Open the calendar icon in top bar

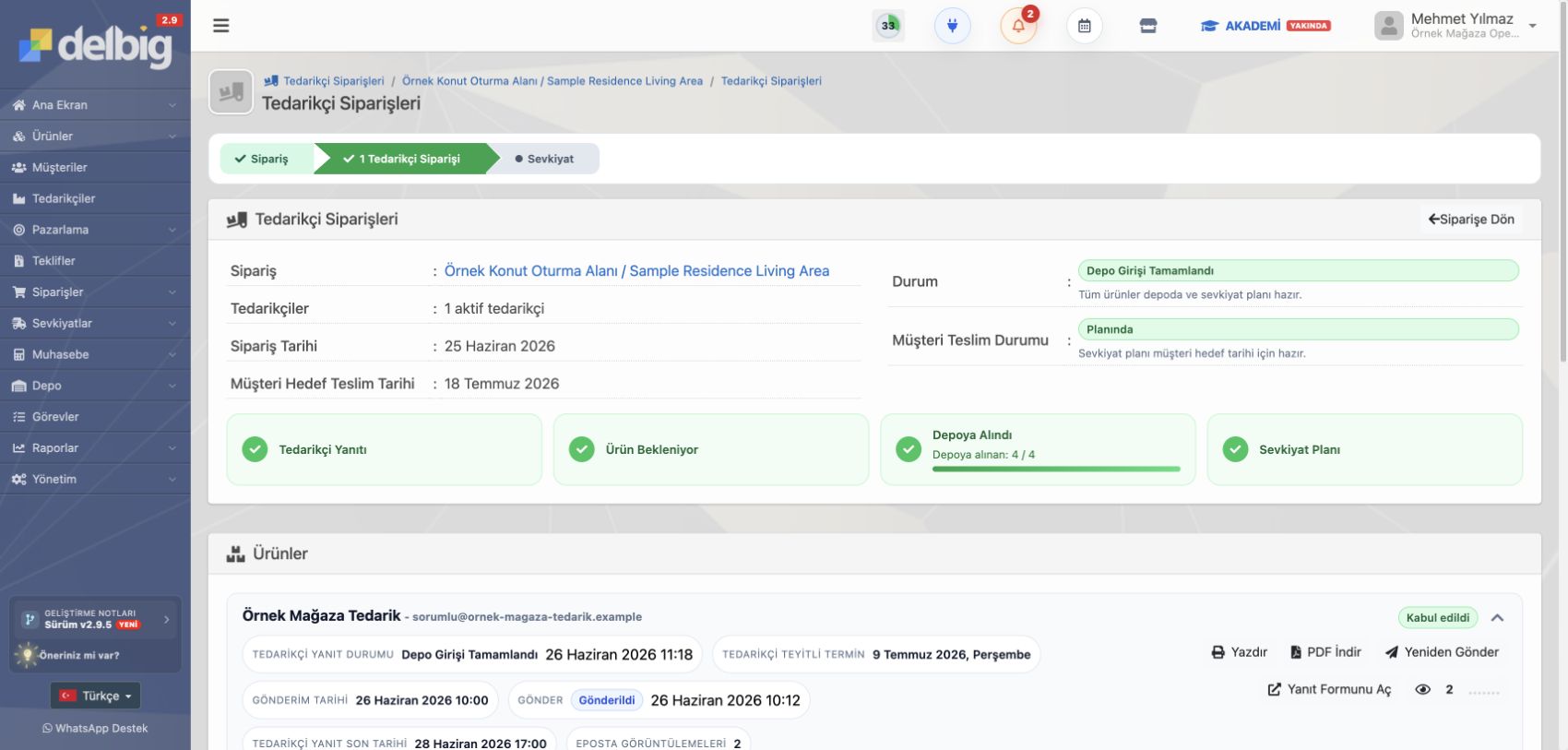click(x=1085, y=26)
